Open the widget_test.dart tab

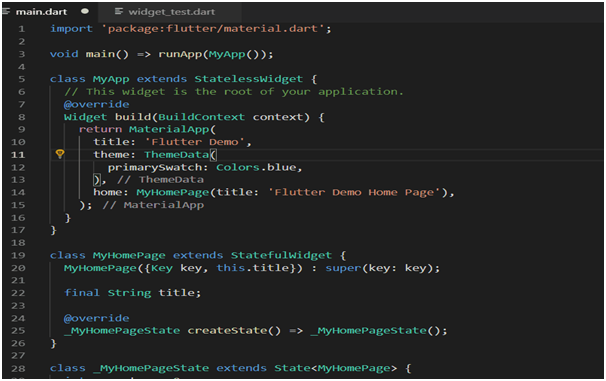click(x=172, y=12)
